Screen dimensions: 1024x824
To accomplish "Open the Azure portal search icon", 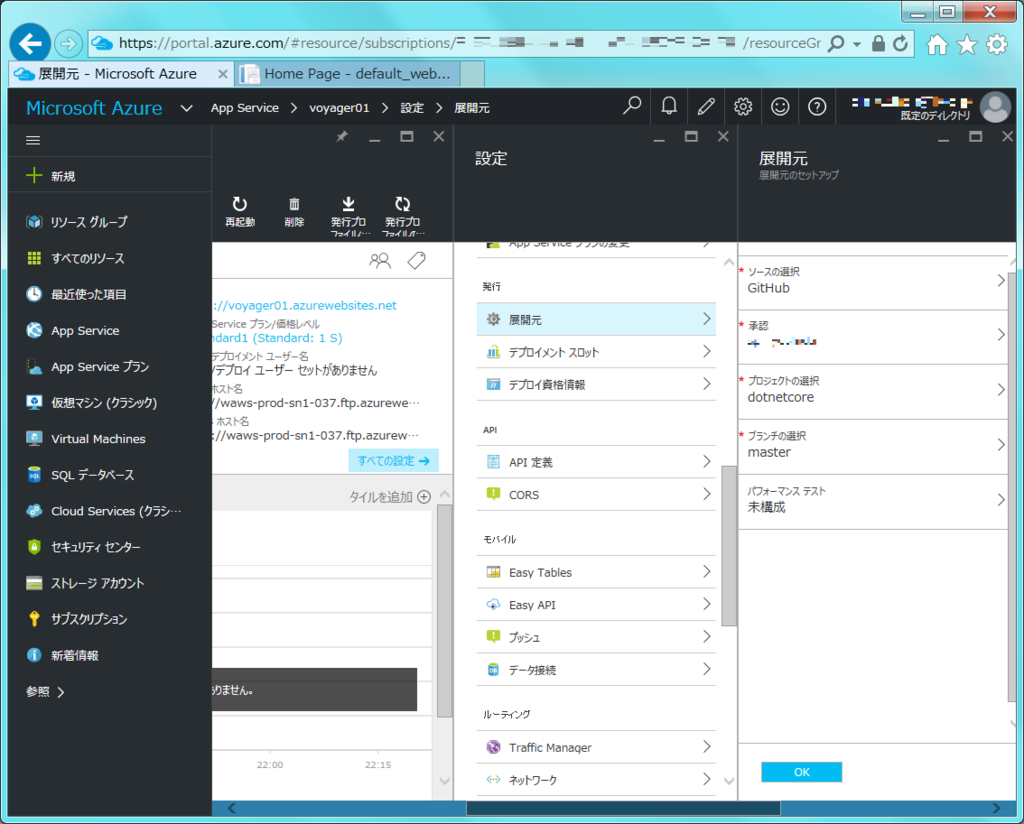I will 632,106.
